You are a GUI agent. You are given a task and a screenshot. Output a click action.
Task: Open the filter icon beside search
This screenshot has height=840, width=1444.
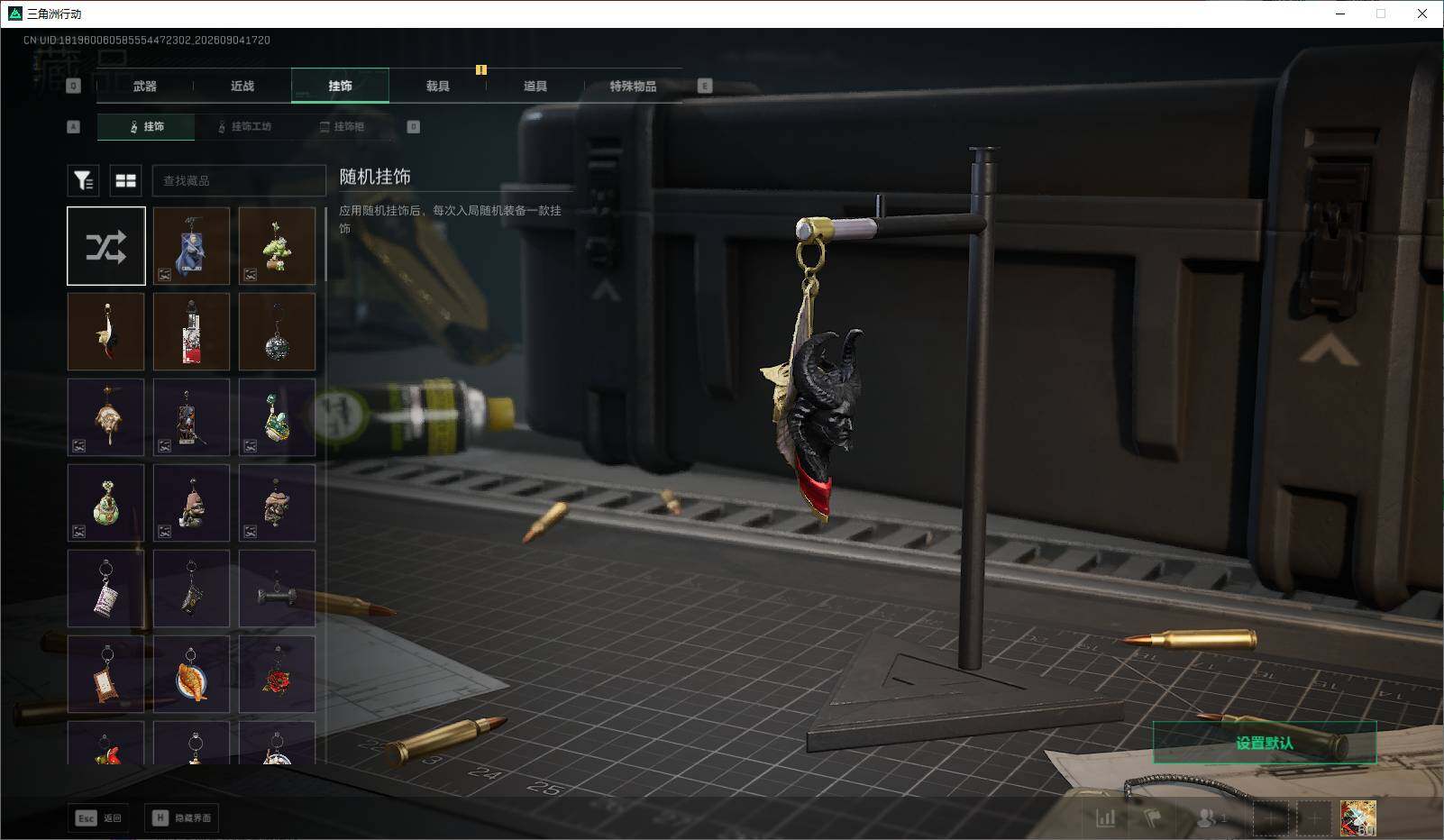pos(83,180)
